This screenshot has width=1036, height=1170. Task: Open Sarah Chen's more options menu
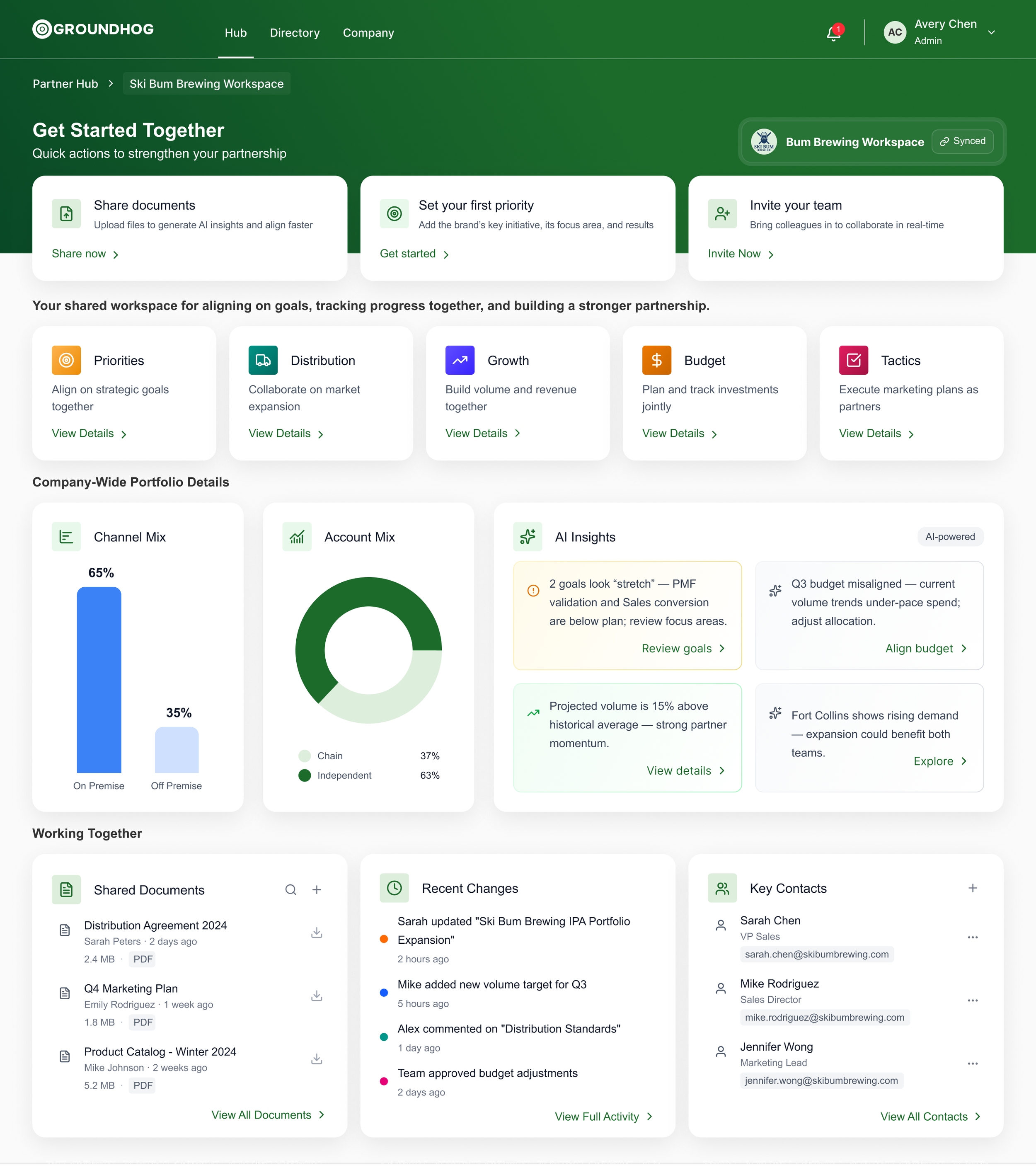click(x=973, y=937)
